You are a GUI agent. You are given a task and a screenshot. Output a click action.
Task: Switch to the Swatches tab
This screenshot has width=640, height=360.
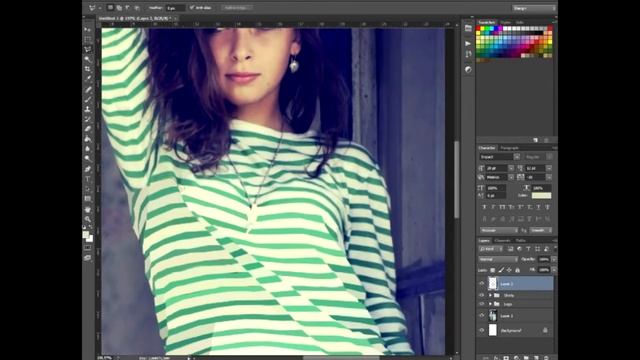487,22
